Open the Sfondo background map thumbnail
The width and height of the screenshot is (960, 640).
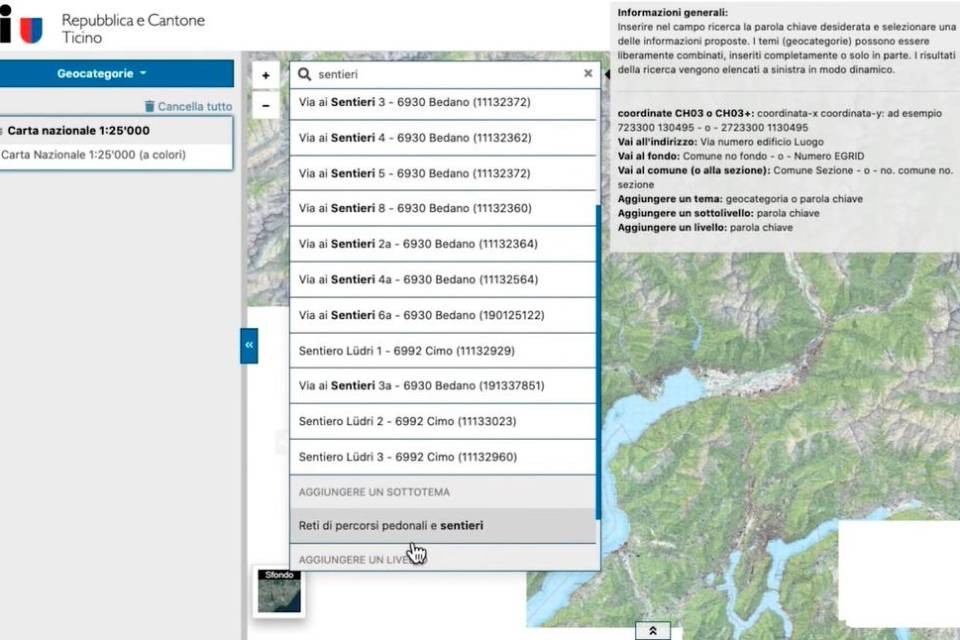pos(278,591)
